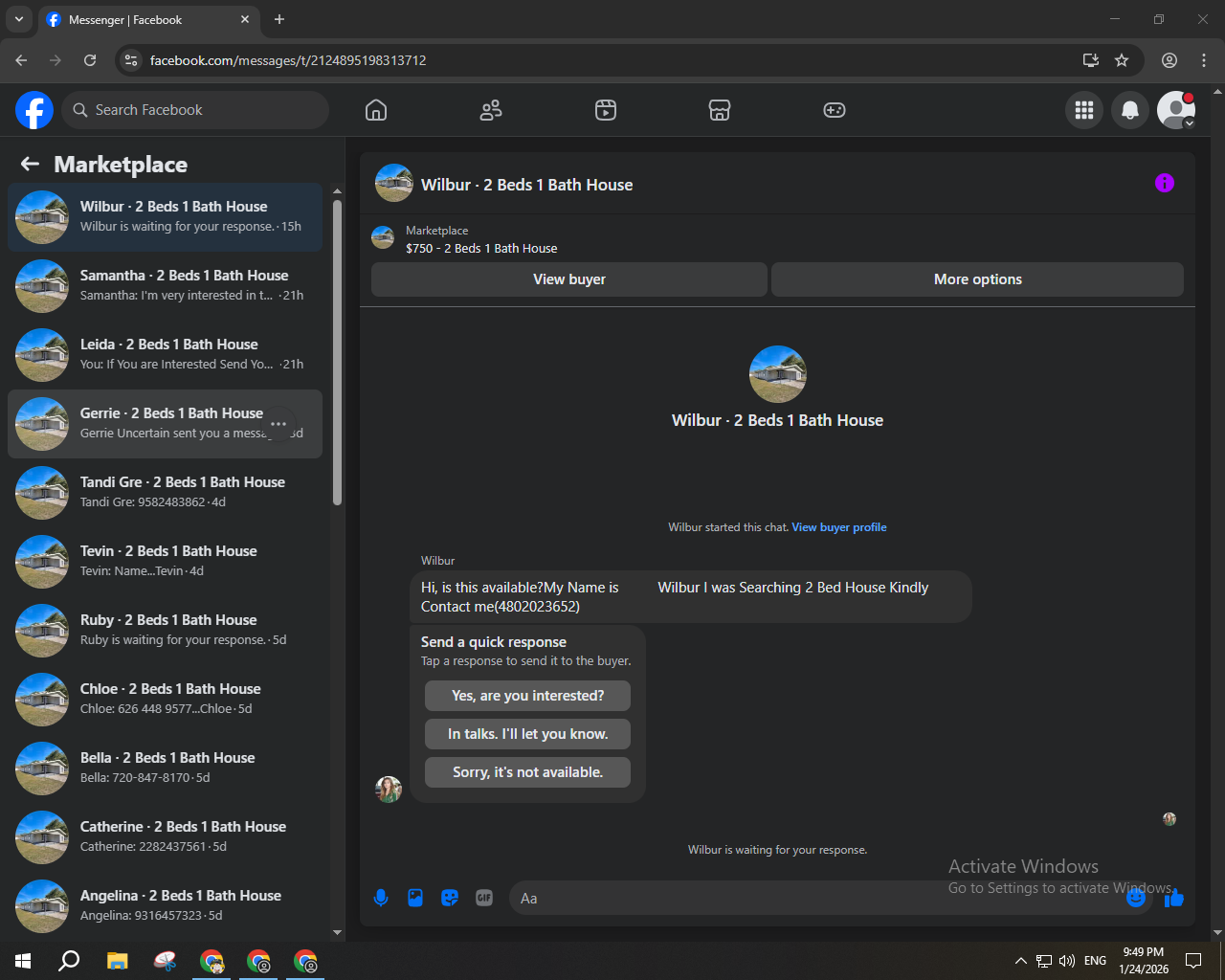Open the View buyer profile link
Image resolution: width=1225 pixels, height=980 pixels.
(839, 527)
